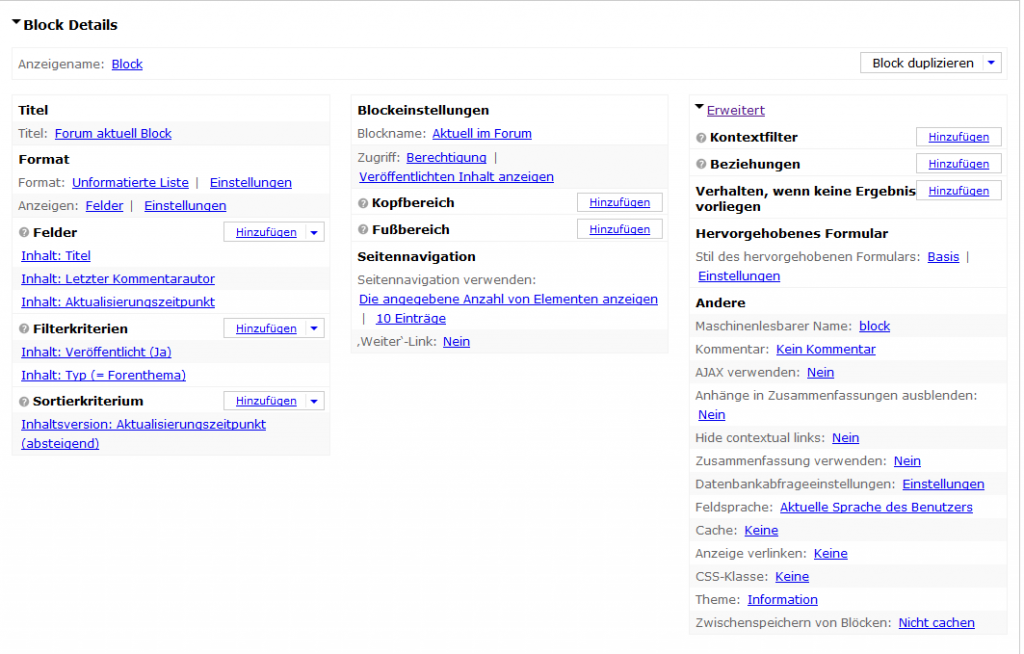Change the 'Weiter'-Link setting Nein
Viewport: 1024px width, 654px height.
(456, 341)
